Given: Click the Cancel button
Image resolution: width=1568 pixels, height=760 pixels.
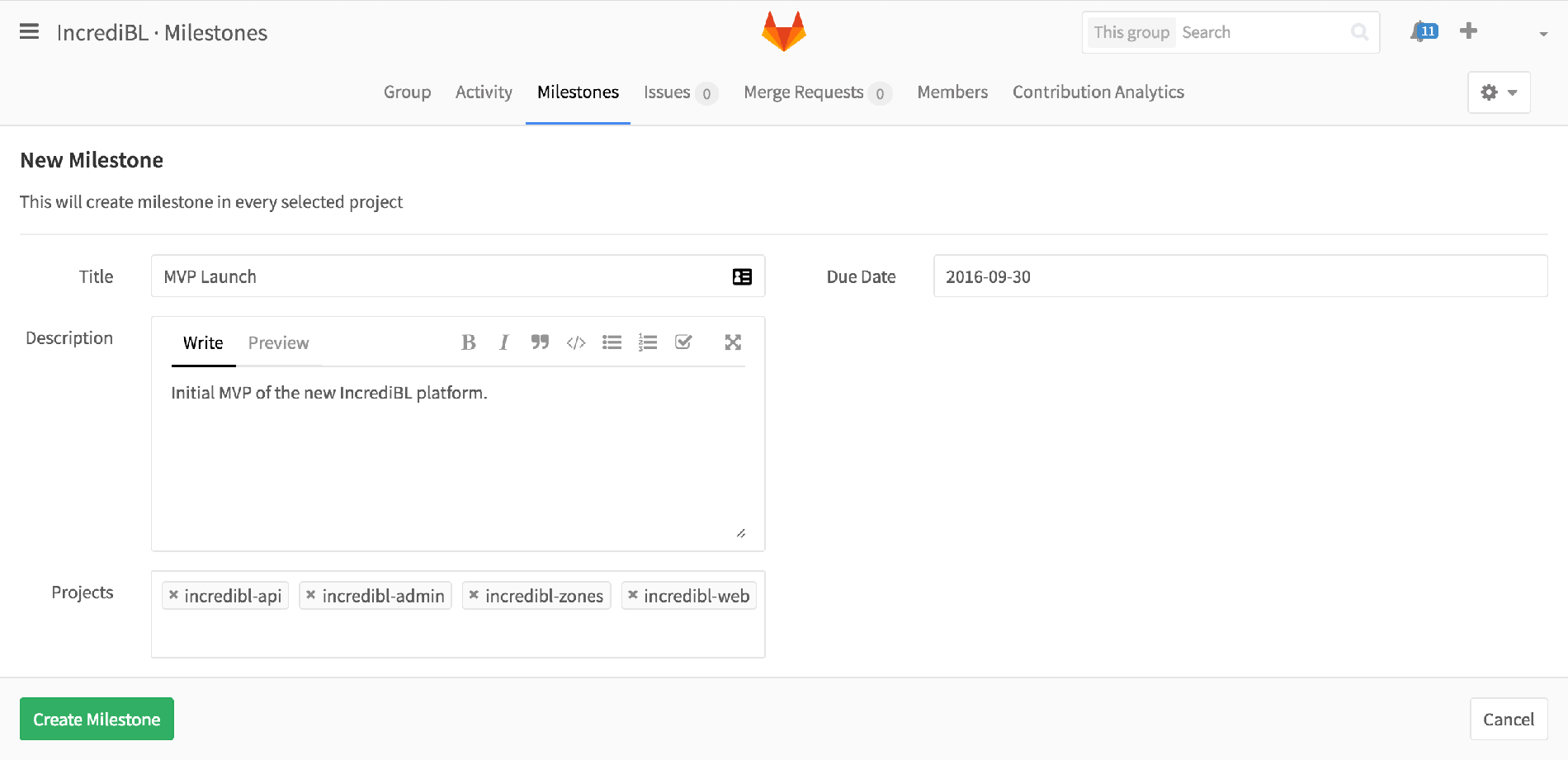Looking at the screenshot, I should point(1508,719).
